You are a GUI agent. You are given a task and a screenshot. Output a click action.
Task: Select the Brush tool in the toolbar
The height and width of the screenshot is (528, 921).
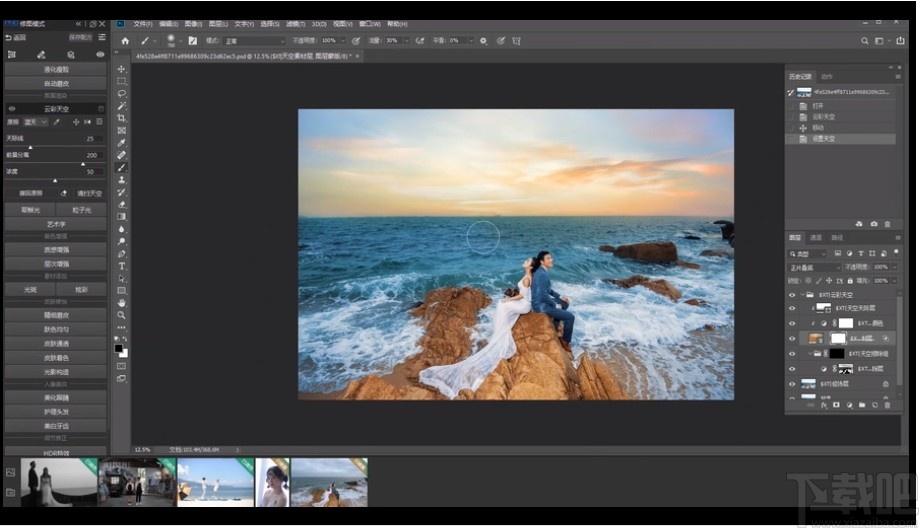pyautogui.click(x=122, y=167)
